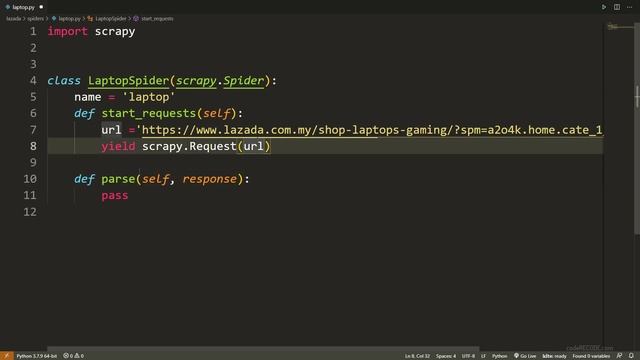Click line number 10 in the gutter

(30, 179)
